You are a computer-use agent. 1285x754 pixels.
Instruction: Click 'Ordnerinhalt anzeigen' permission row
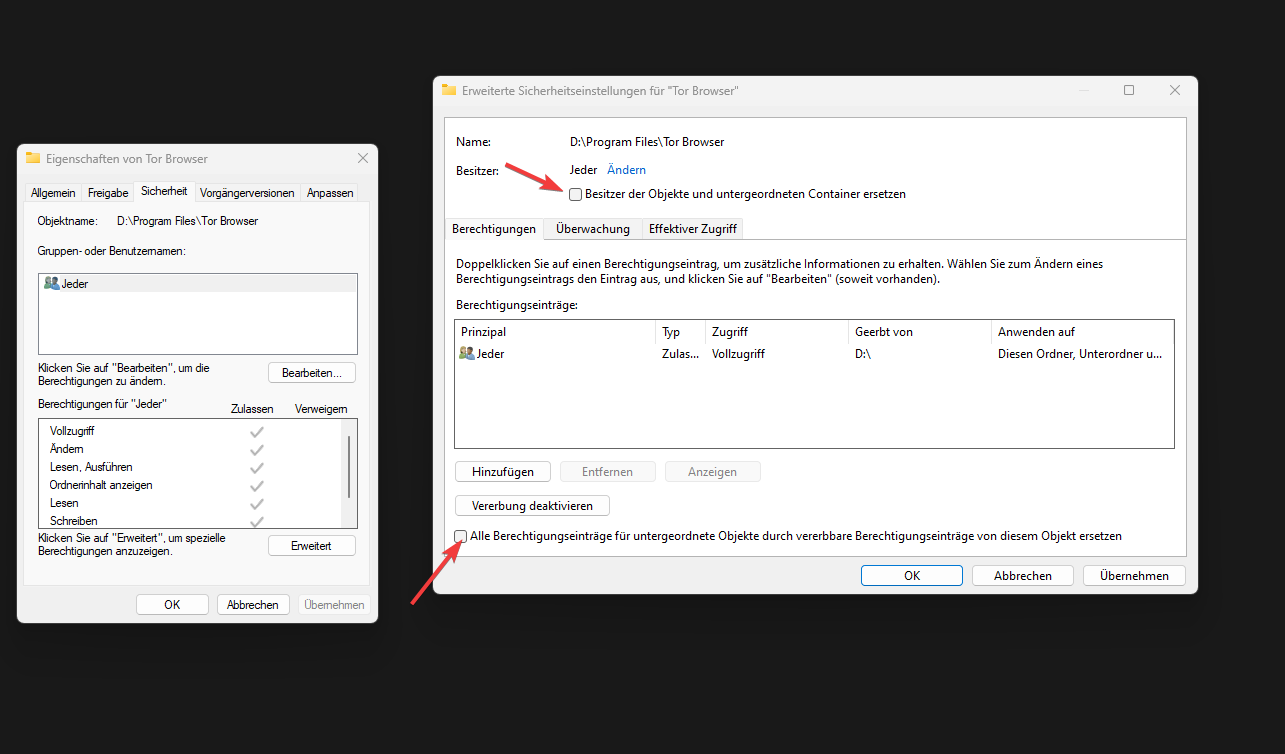191,485
